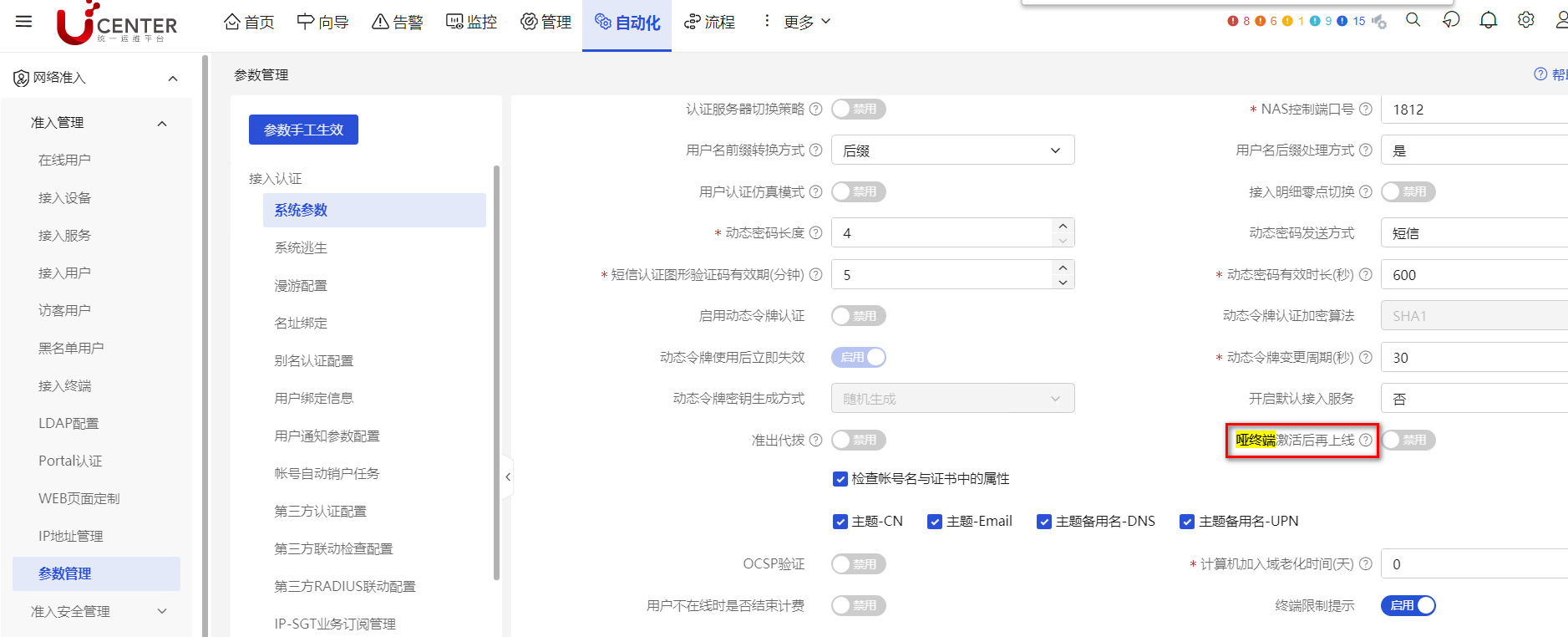Collapse the side panel with arrow handle
Image resolution: width=1568 pixels, height=637 pixels.
pyautogui.click(x=507, y=476)
